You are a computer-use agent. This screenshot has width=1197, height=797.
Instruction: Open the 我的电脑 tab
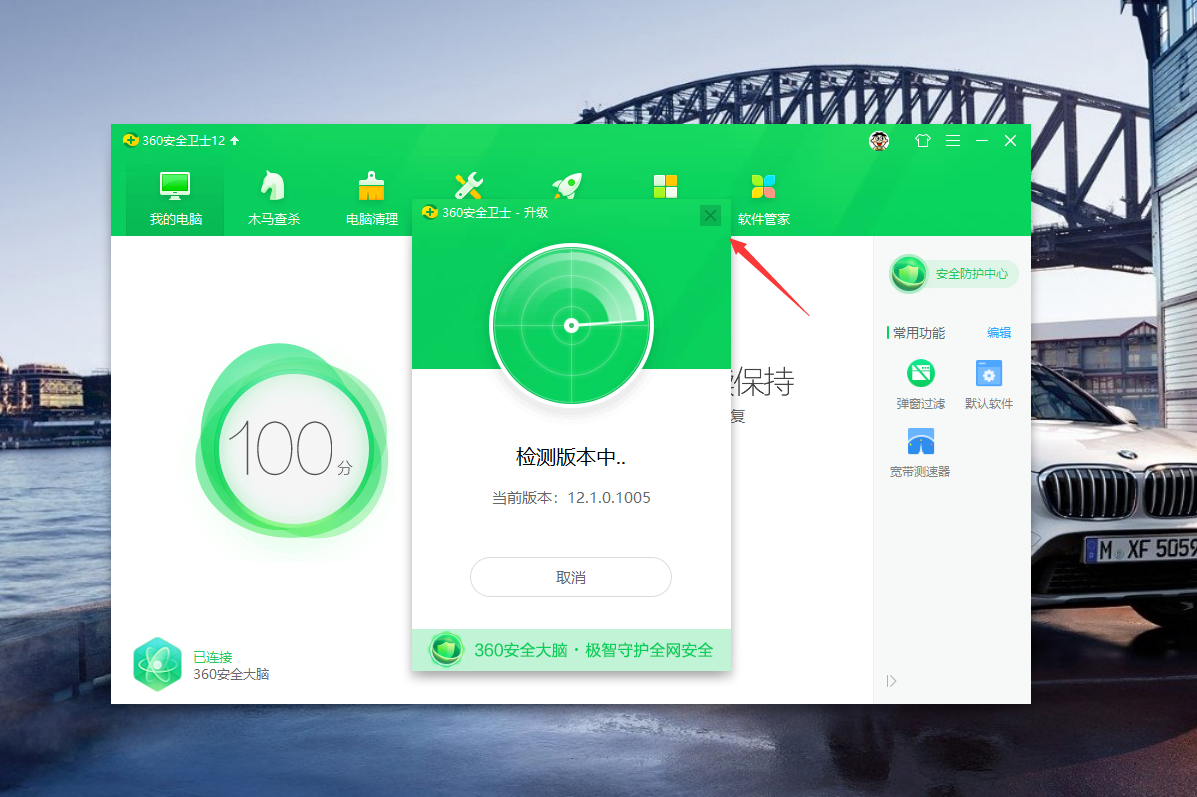coord(176,198)
